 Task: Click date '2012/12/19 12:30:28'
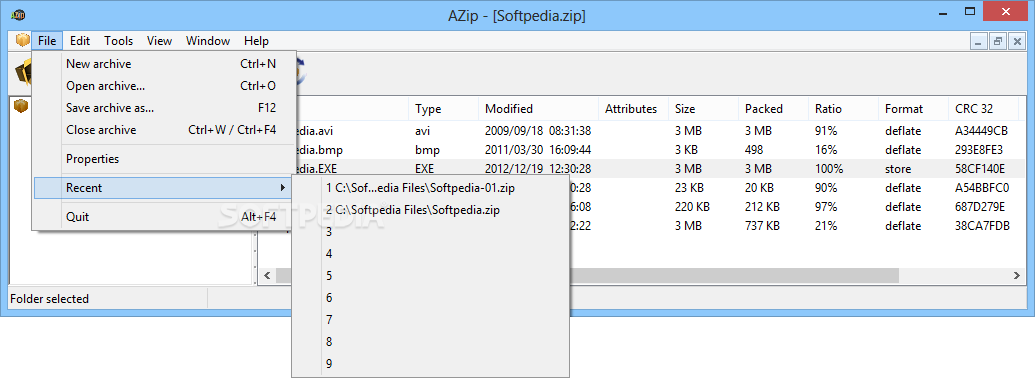click(537, 169)
